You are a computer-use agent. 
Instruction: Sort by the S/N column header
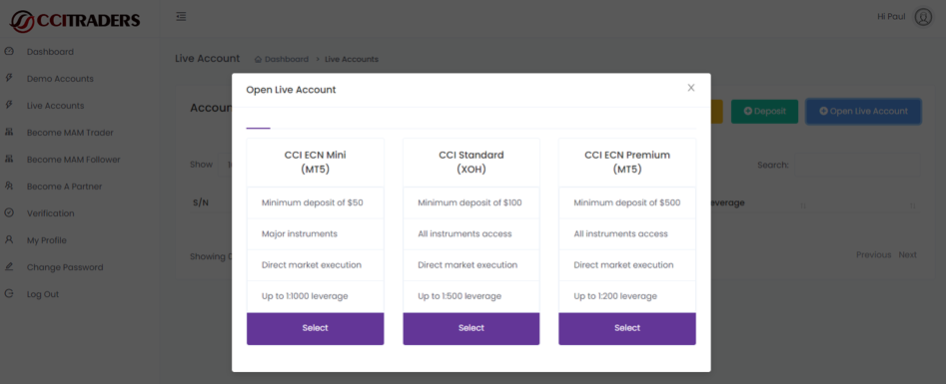point(201,203)
